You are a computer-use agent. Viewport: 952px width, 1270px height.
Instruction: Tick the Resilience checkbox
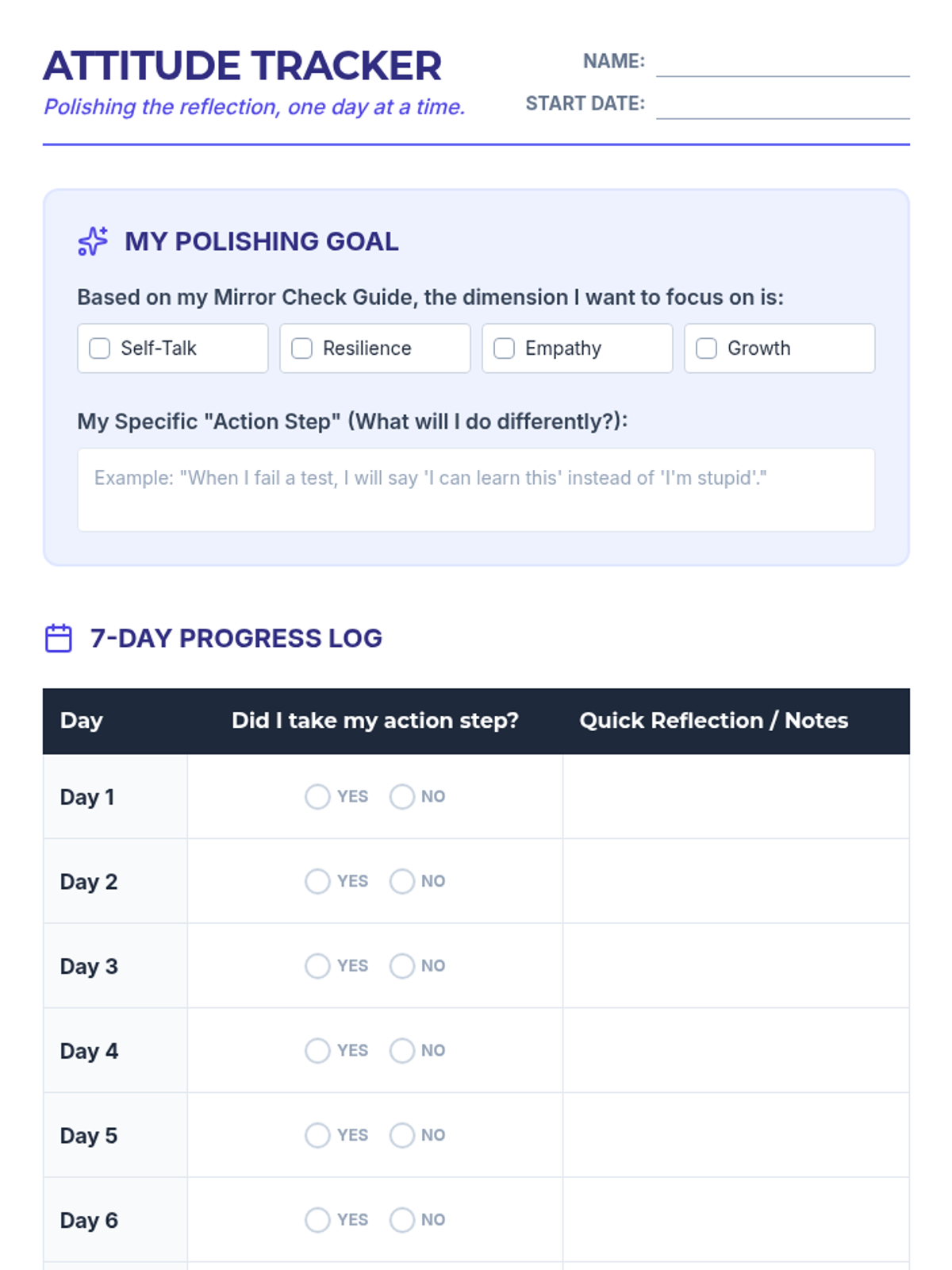tap(302, 348)
